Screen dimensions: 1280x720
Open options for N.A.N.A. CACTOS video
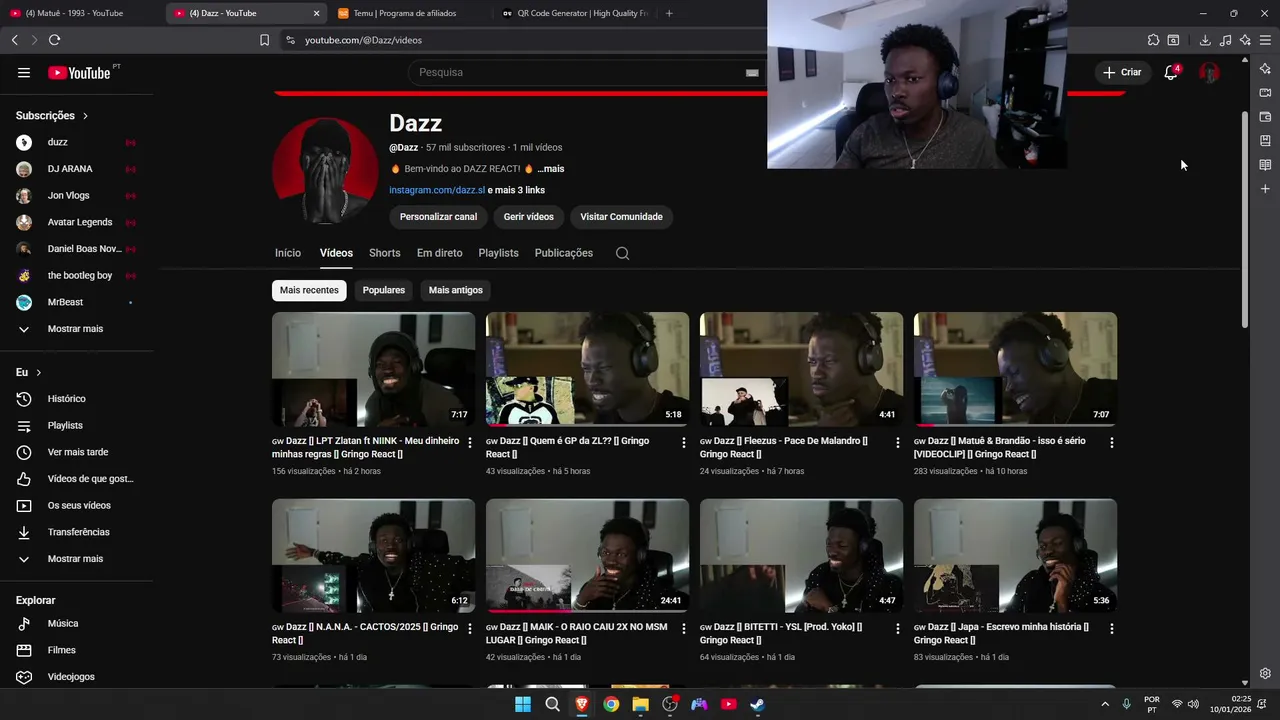tap(470, 629)
